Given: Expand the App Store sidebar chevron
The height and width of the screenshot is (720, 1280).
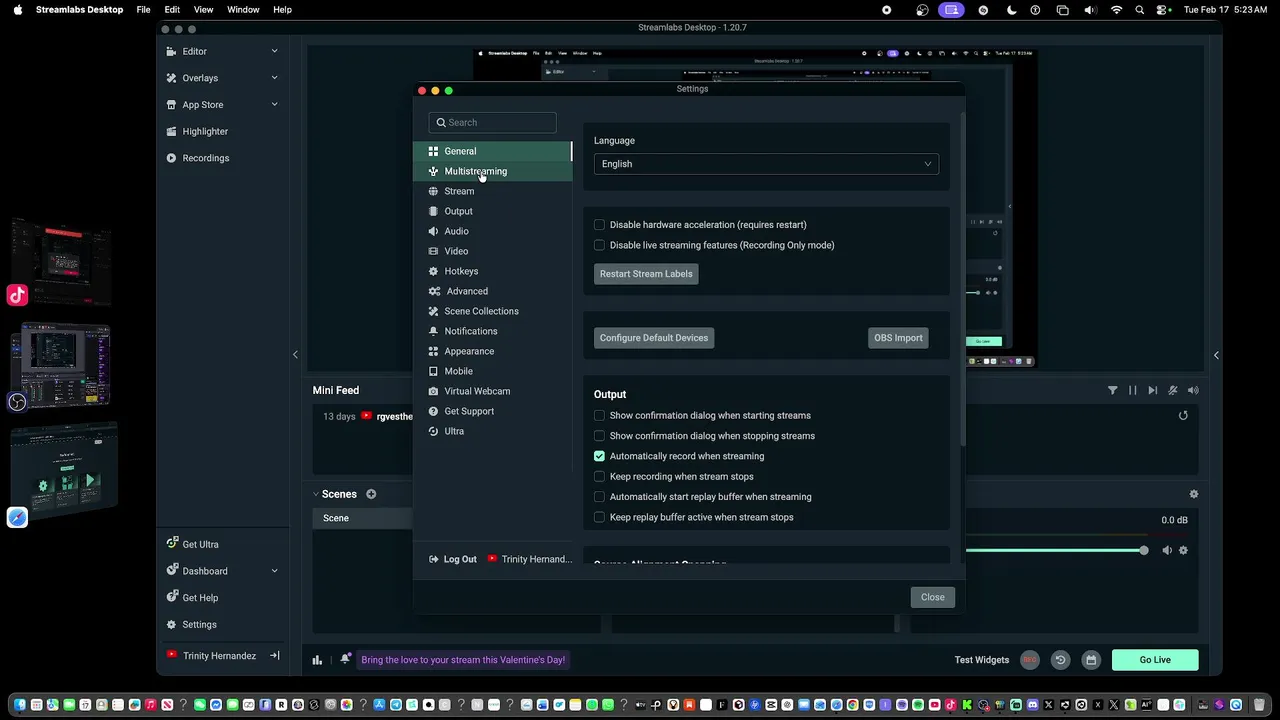Looking at the screenshot, I should pyautogui.click(x=275, y=105).
